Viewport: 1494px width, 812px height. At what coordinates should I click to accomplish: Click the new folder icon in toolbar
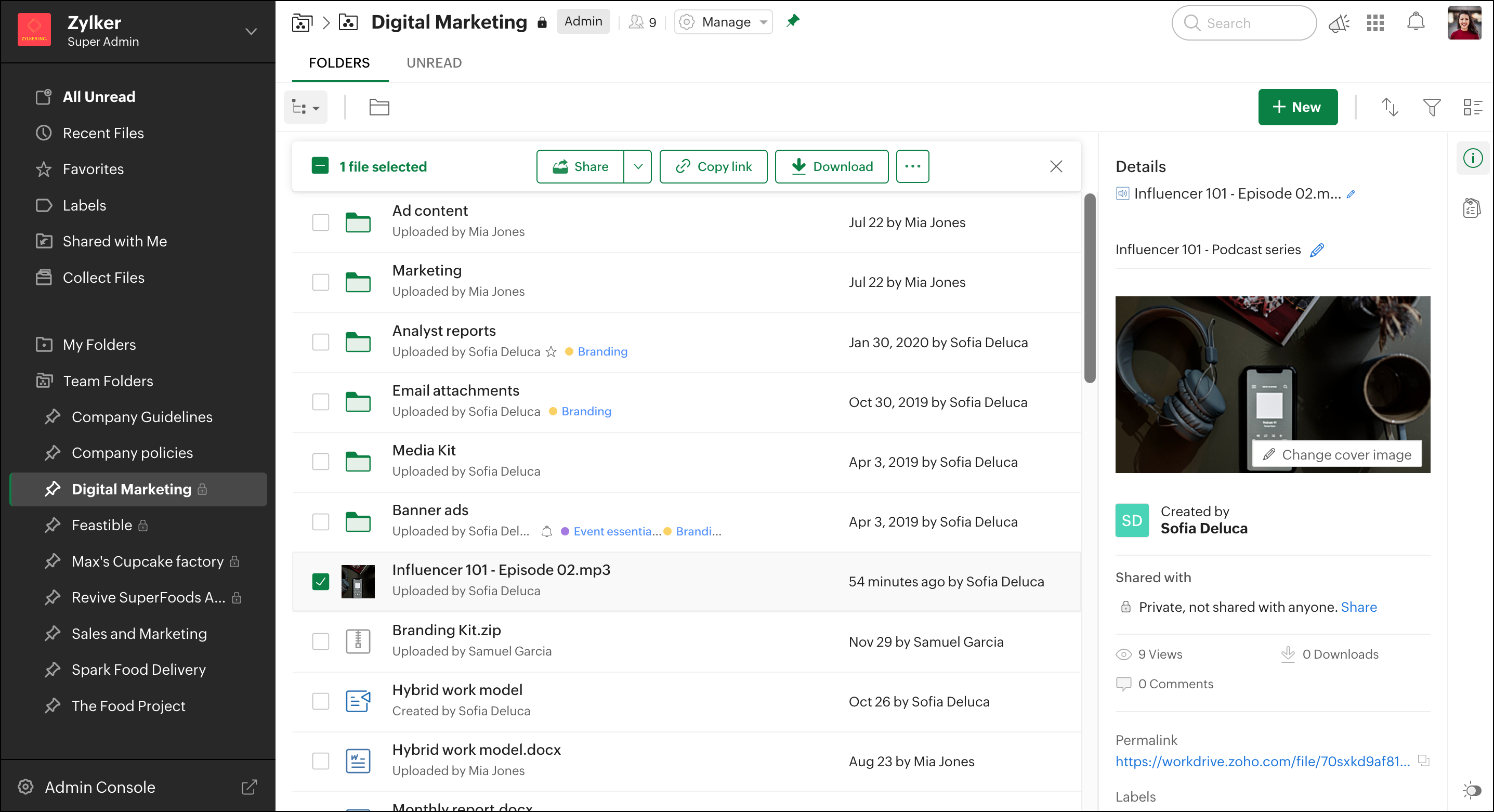pos(379,107)
